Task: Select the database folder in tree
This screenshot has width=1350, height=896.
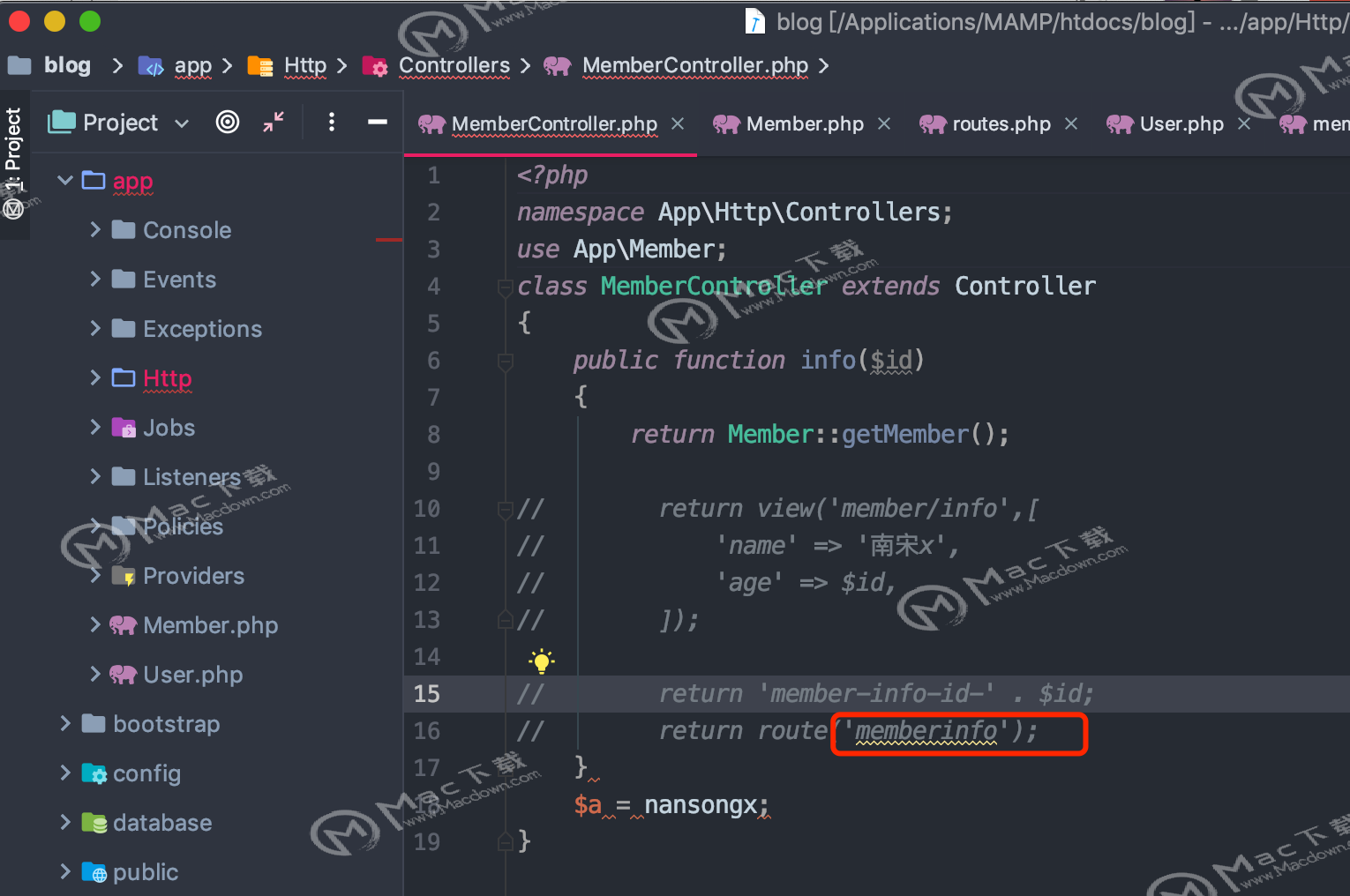Action: (x=162, y=823)
